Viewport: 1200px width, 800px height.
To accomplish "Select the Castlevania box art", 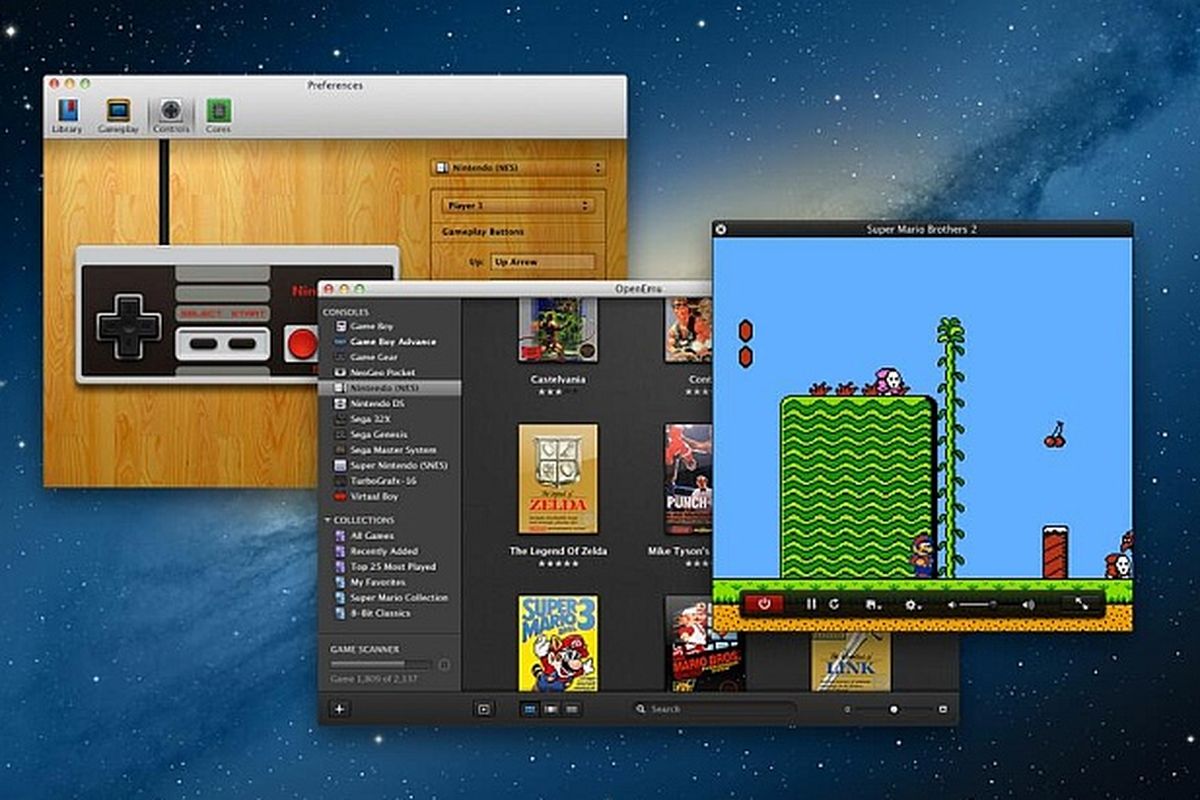I will pyautogui.click(x=558, y=330).
